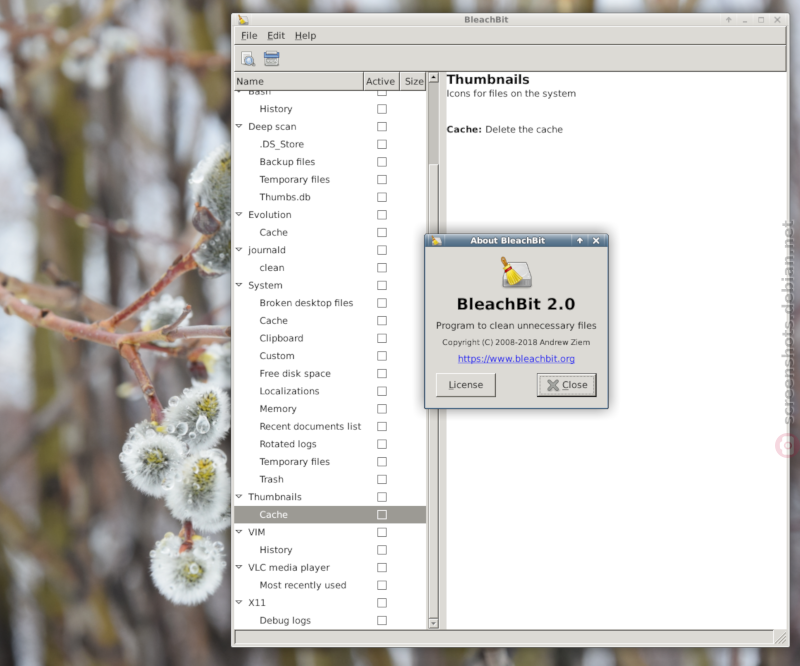800x666 pixels.
Task: Select the VLC media player row label
Action: [x=289, y=568]
